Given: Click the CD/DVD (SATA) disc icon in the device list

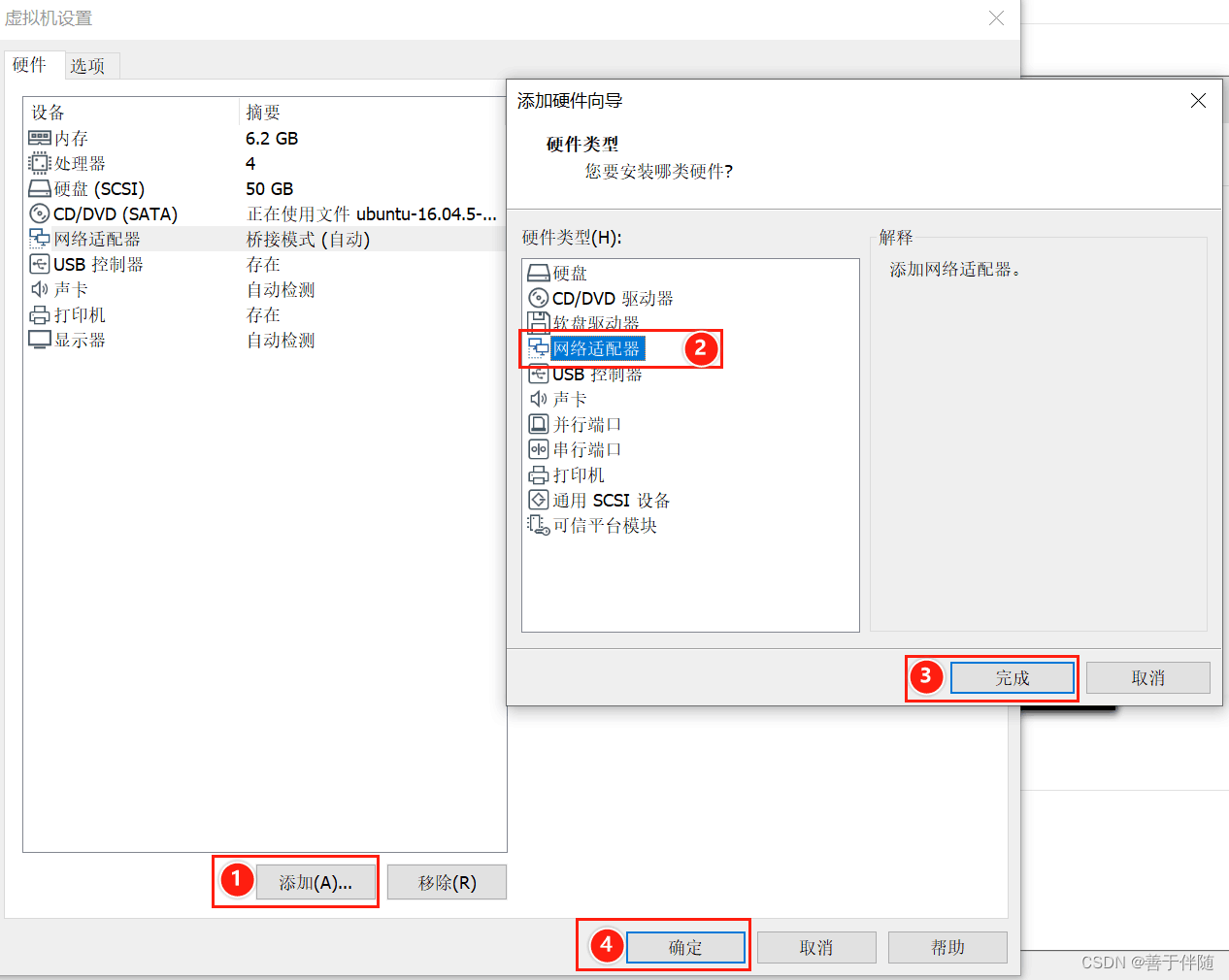Looking at the screenshot, I should [x=40, y=213].
